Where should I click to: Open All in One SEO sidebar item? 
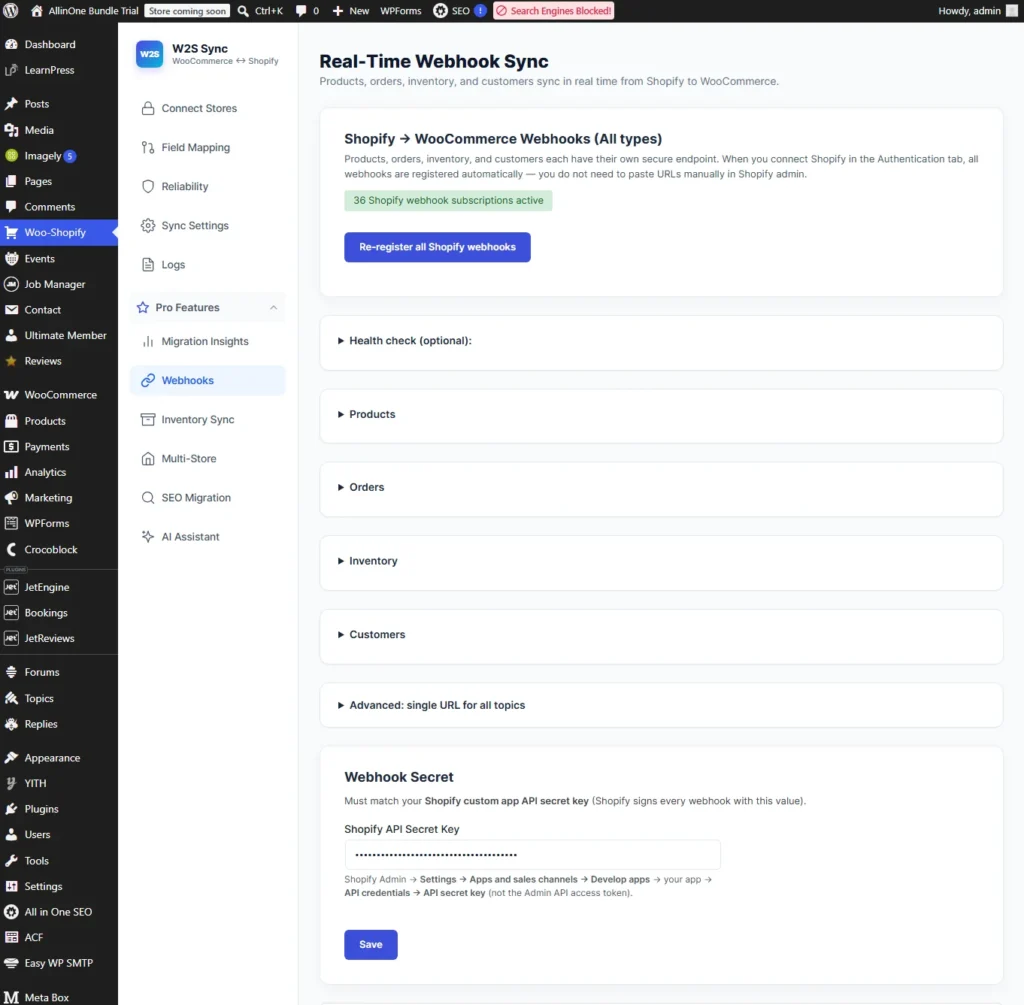click(59, 912)
